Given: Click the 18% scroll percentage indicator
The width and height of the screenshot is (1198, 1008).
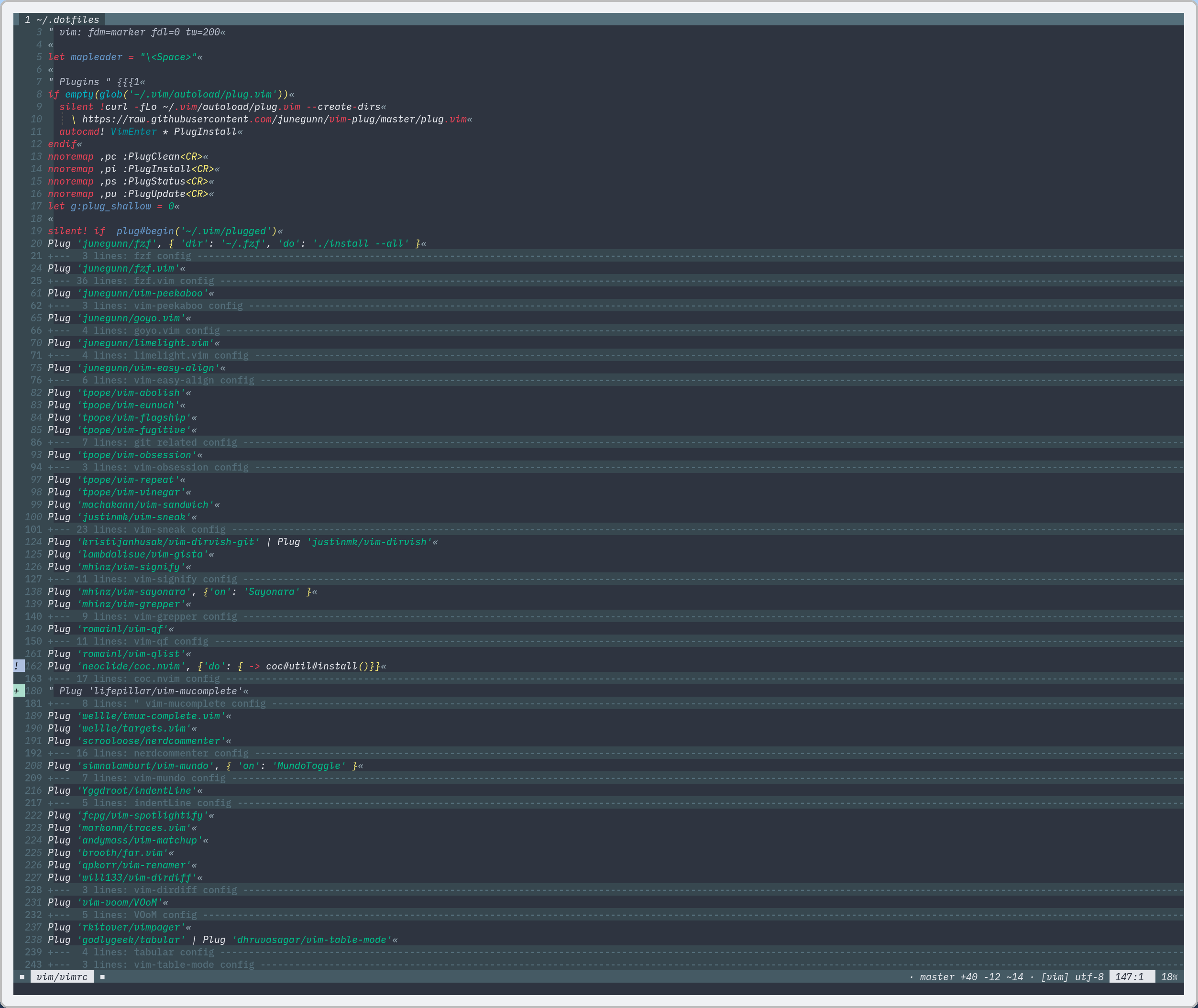Looking at the screenshot, I should (x=1169, y=977).
